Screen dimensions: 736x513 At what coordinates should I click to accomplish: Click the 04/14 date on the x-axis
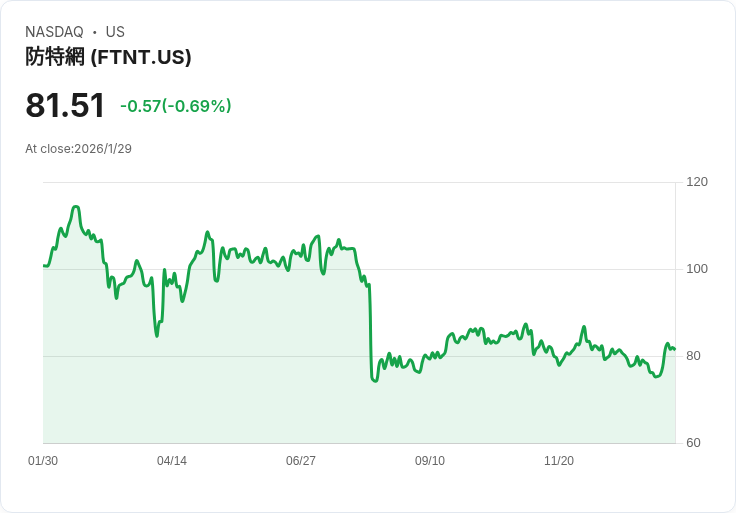(x=172, y=461)
